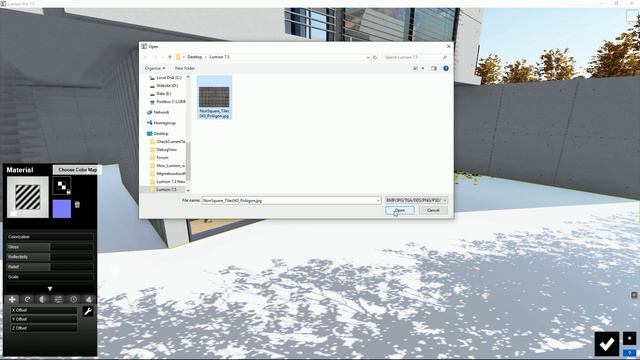Open the Organize menu
The image size is (640, 360).
155,68
